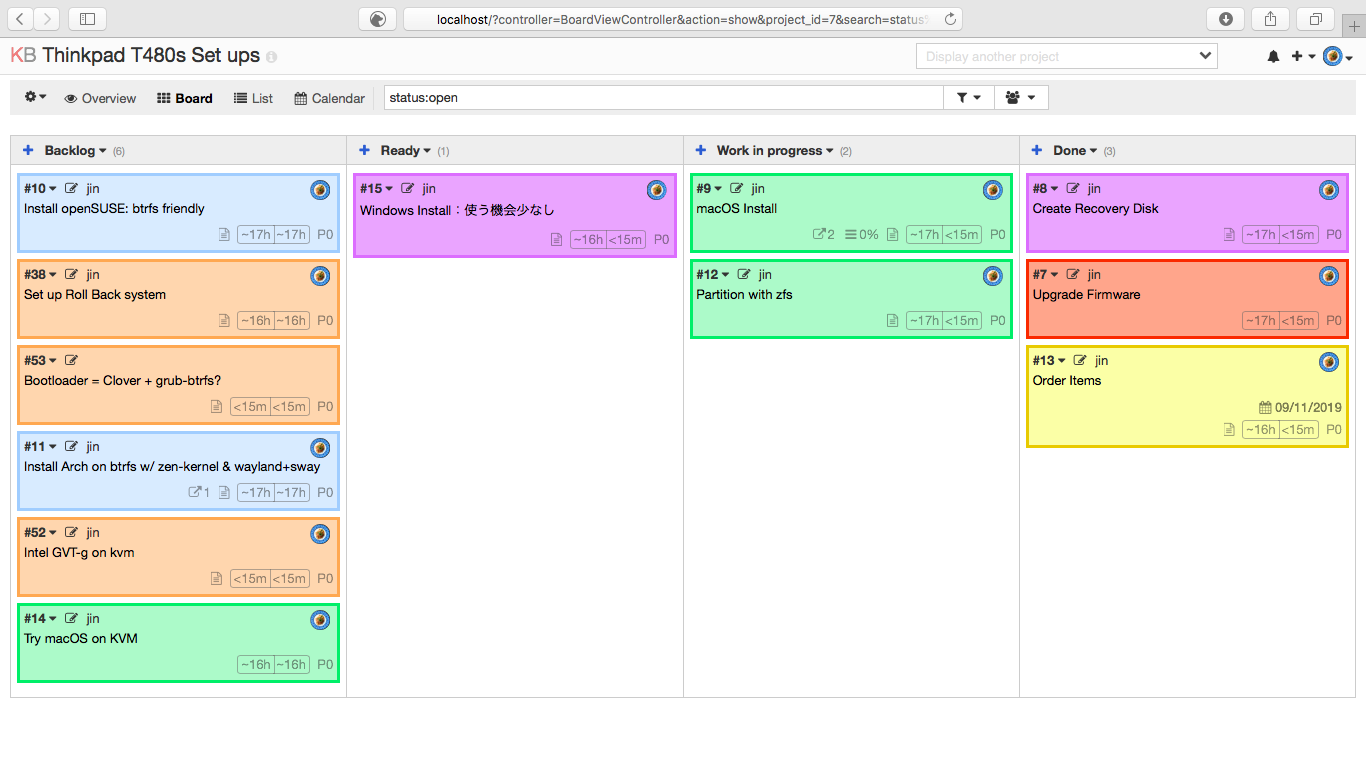Viewport: 1366px width, 768px height.
Task: Click Safari show tabs overview button
Action: click(1315, 18)
